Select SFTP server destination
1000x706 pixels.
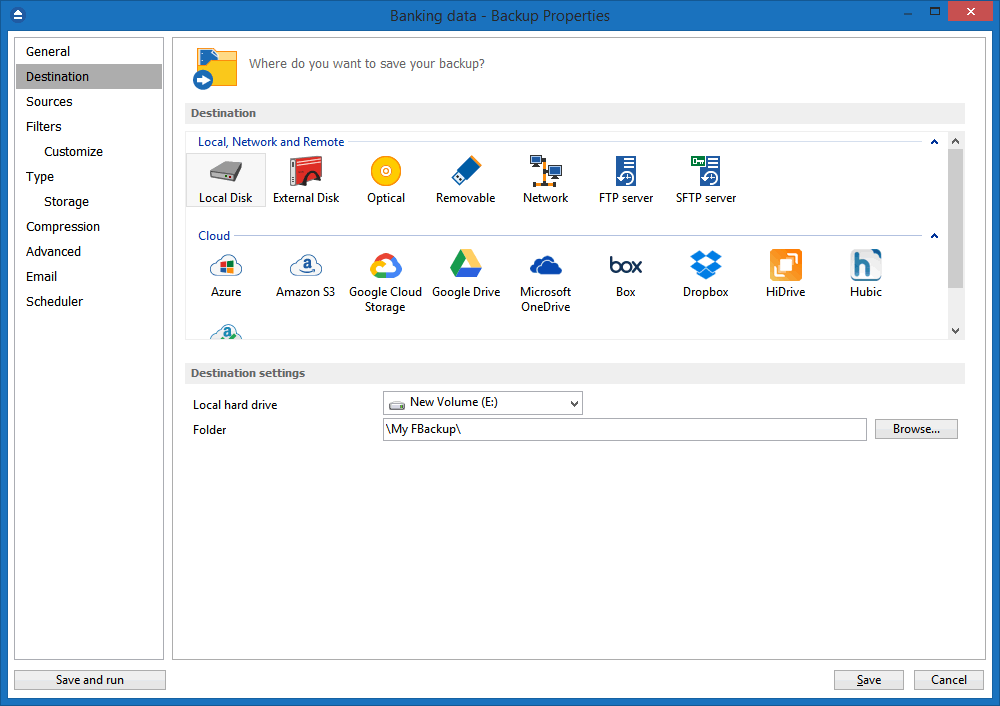point(706,180)
